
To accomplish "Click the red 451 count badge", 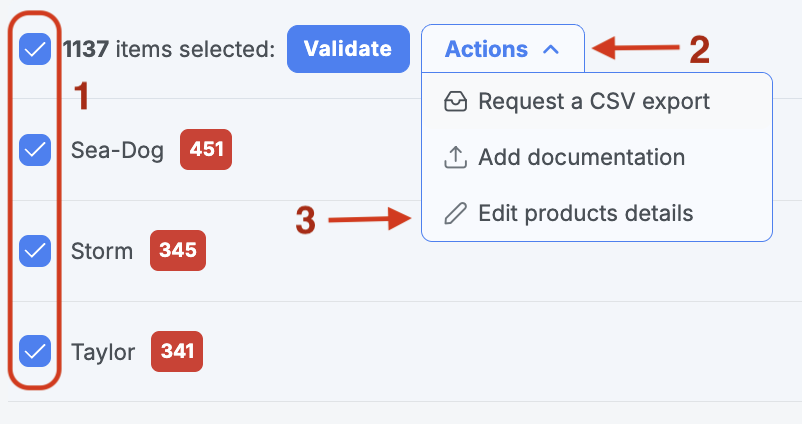I will click(206, 149).
